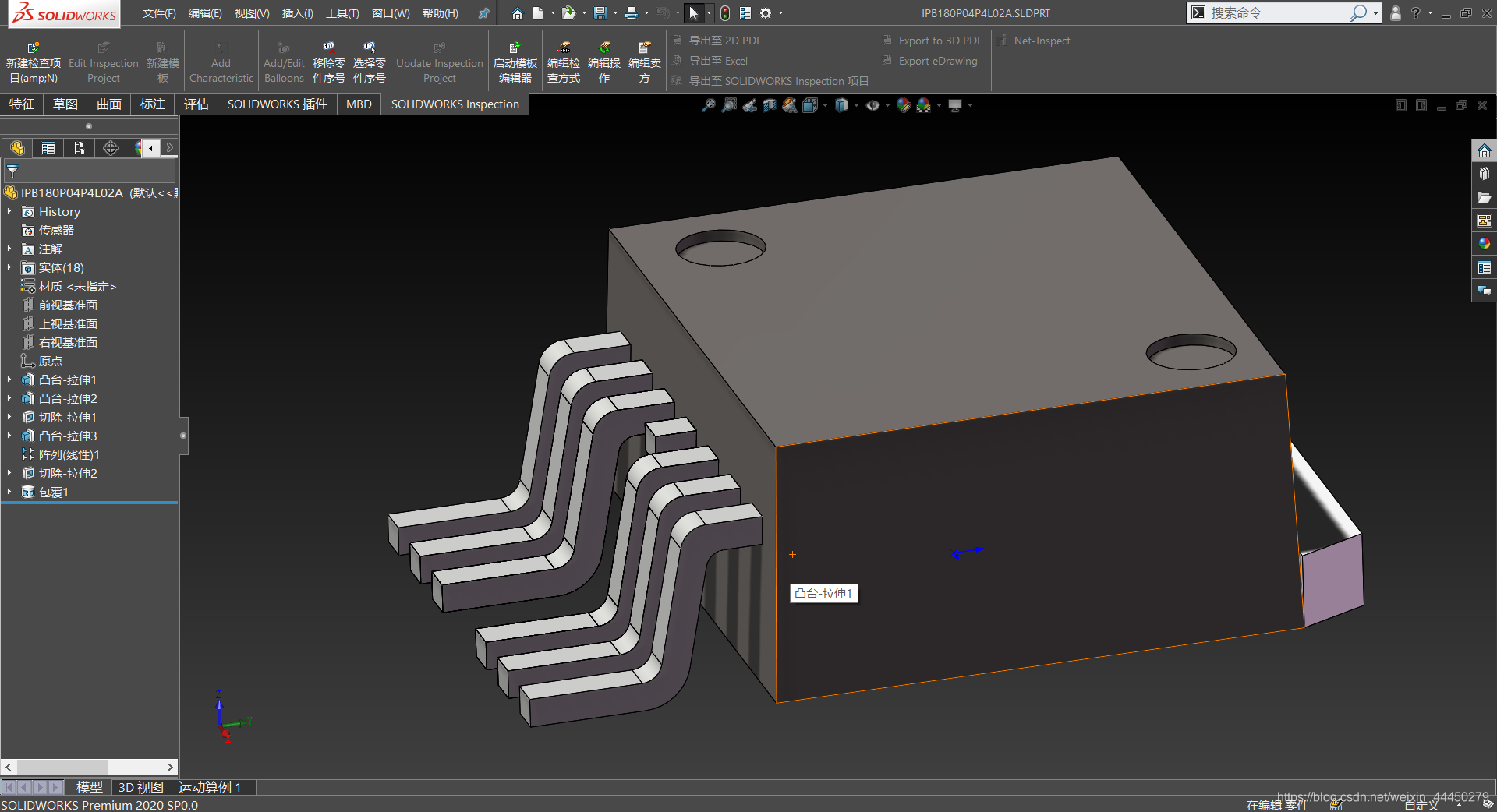
Task: Open Edit Appearance from the view toolbar
Action: point(904,105)
